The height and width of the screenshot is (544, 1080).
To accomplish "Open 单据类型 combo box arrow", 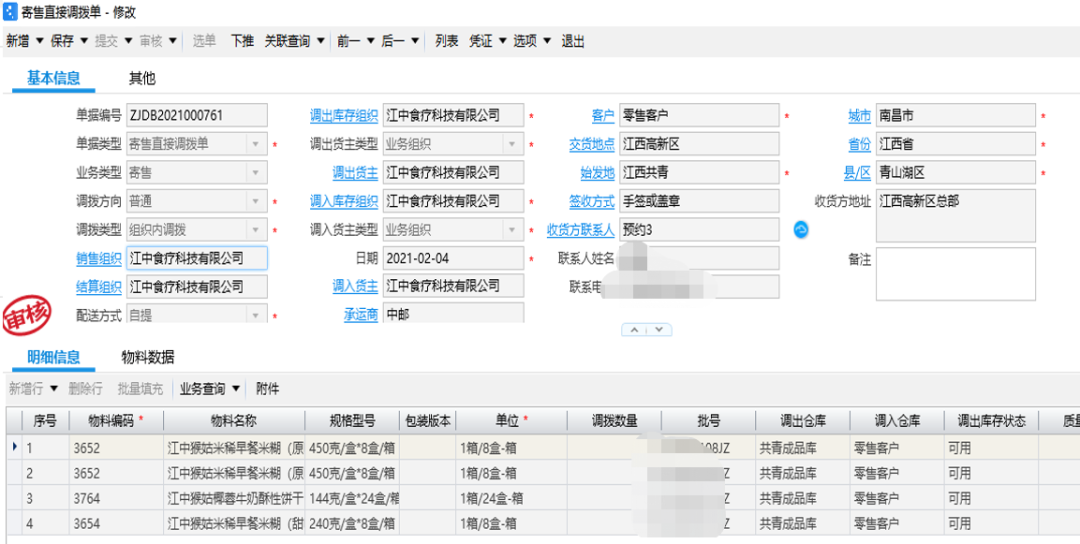I will point(256,145).
